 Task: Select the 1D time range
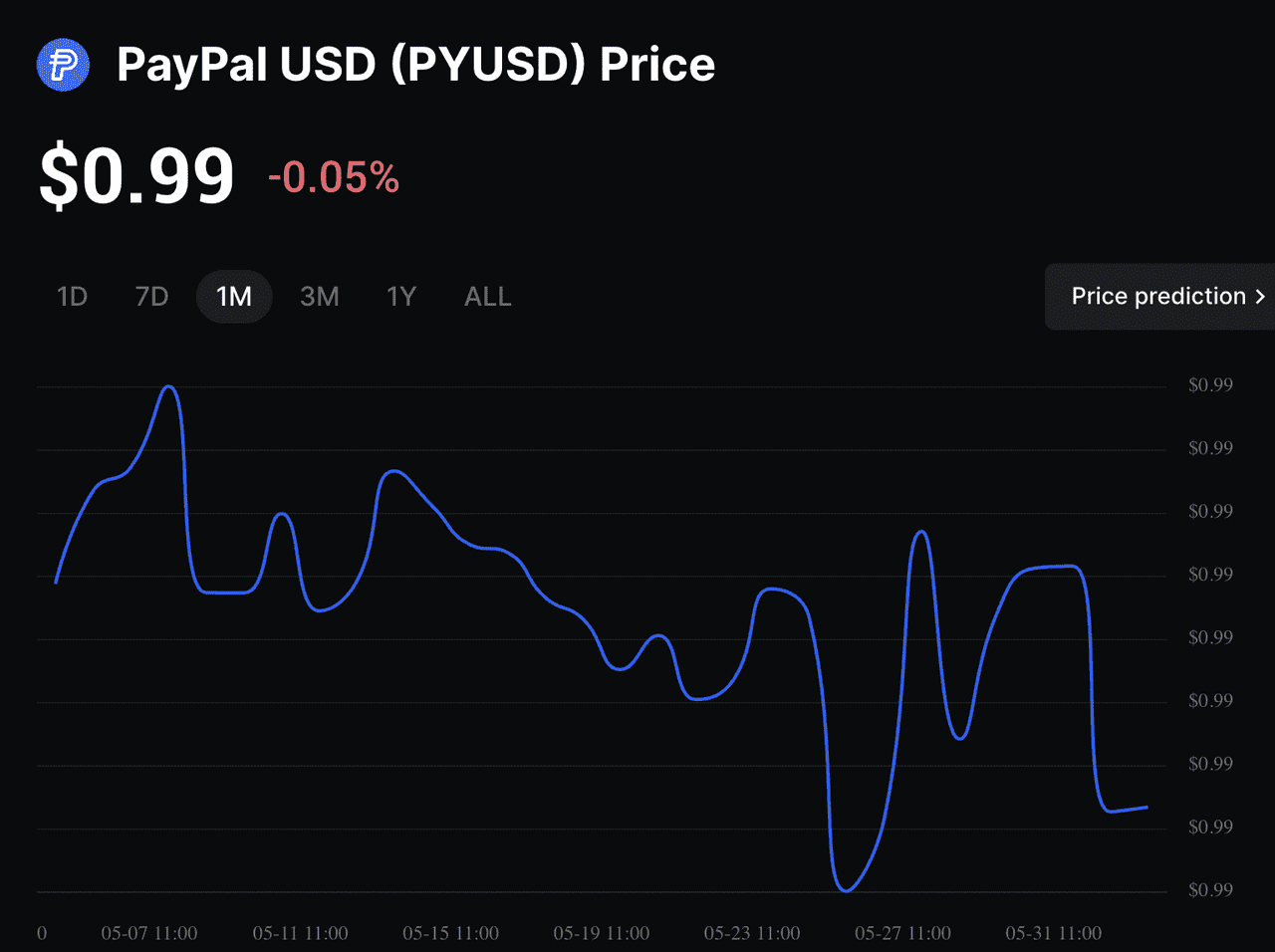pyautogui.click(x=73, y=297)
